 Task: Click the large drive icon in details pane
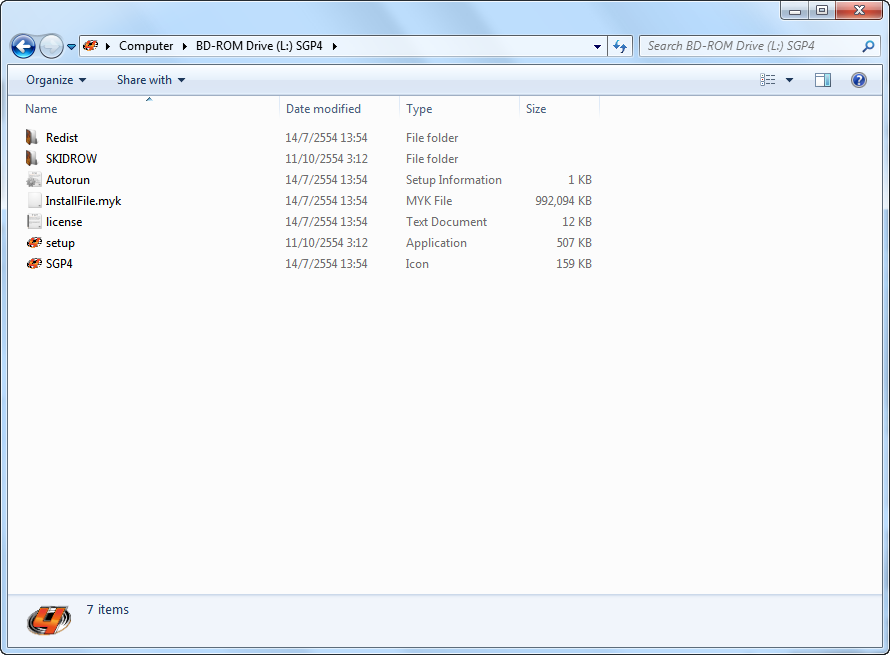point(49,619)
